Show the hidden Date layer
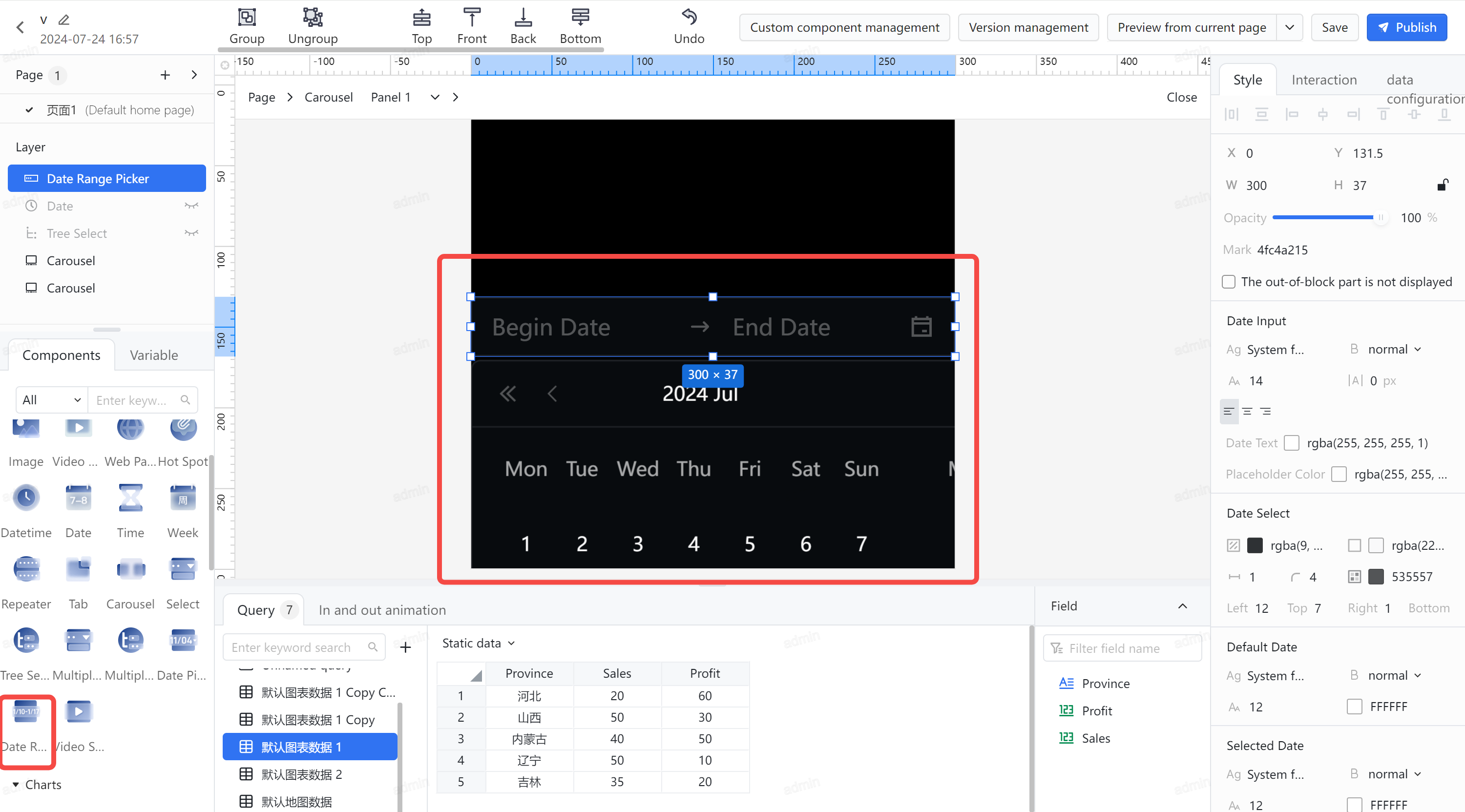Screen dimensions: 1465x812 point(191,206)
